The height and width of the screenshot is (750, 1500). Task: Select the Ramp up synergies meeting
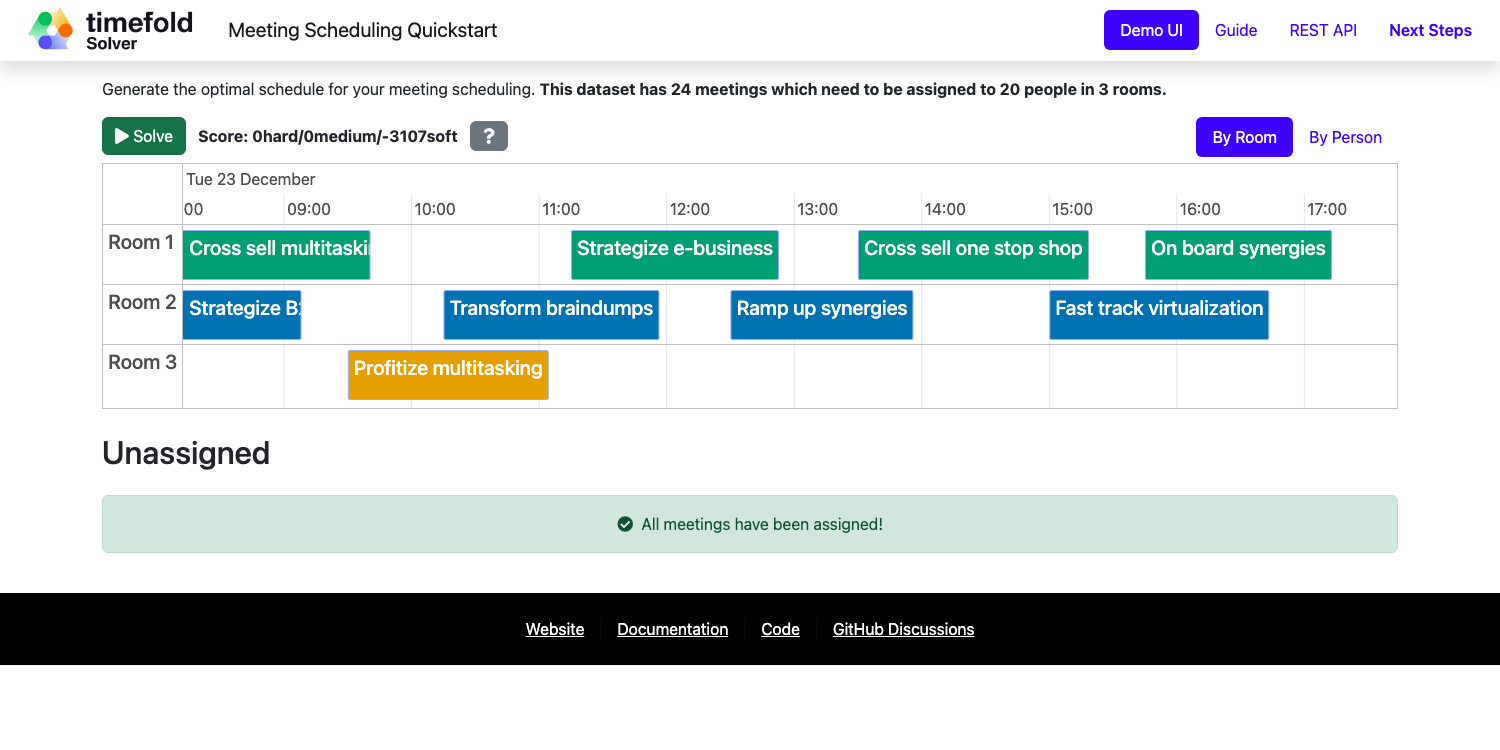click(821, 314)
